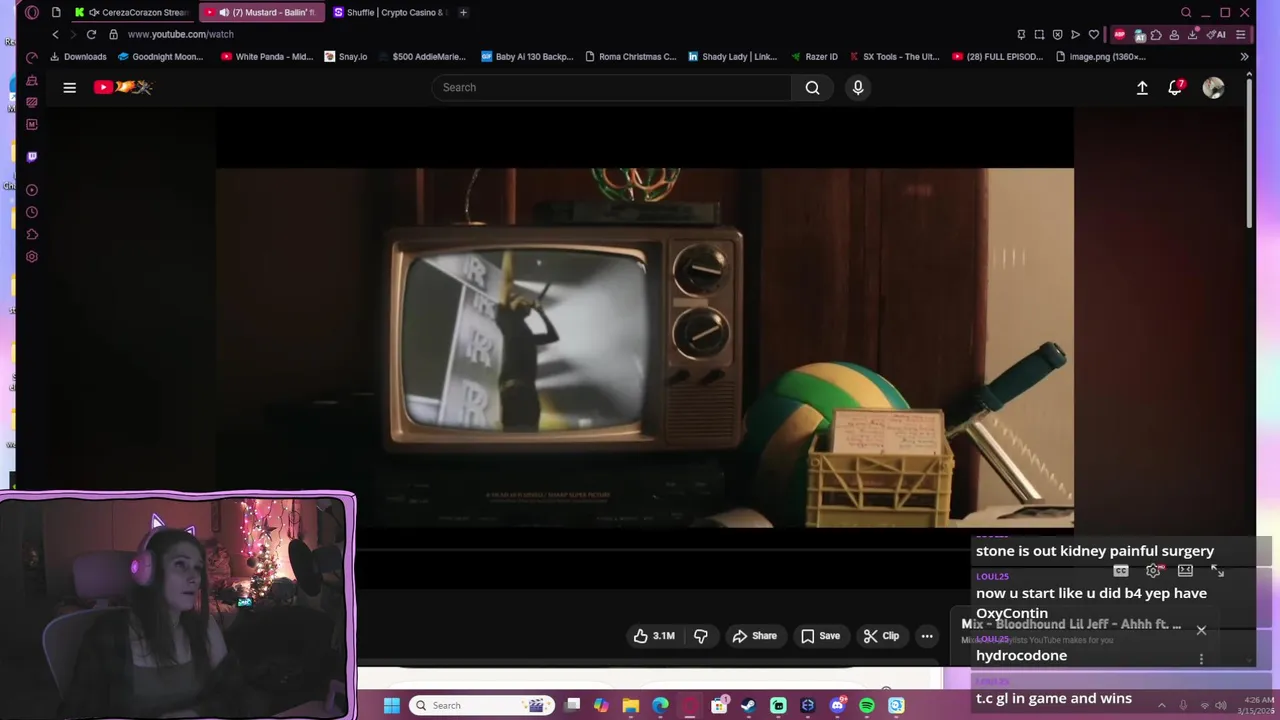Toggle closed captions on the player
The height and width of the screenshot is (720, 1280).
click(1121, 571)
